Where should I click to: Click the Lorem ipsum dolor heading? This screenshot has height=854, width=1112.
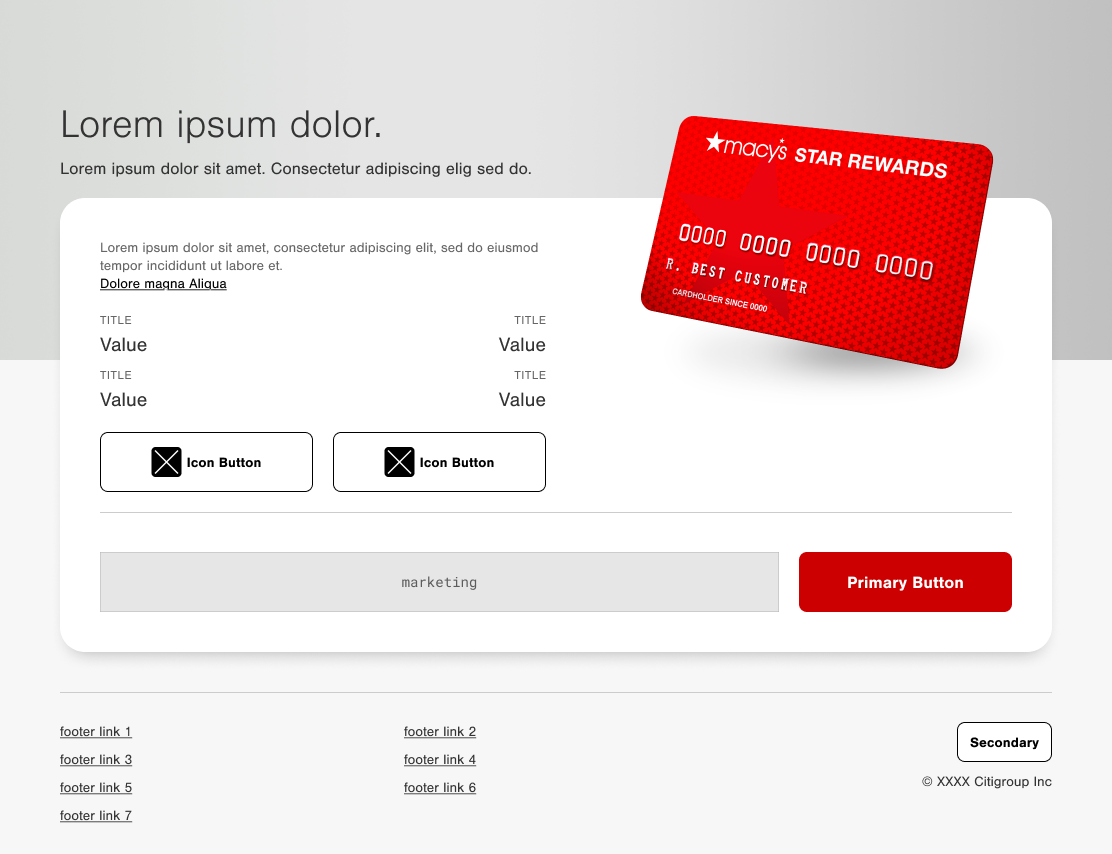pos(221,125)
